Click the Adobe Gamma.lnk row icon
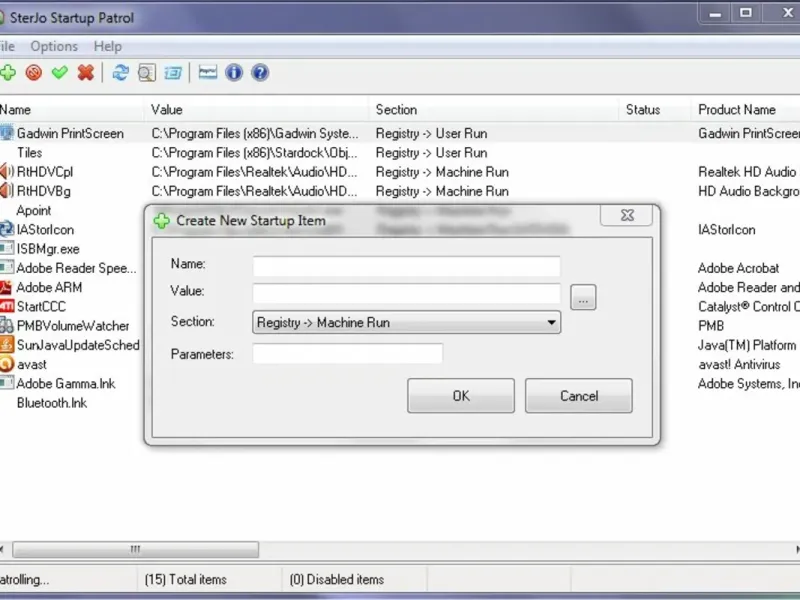 (7, 383)
